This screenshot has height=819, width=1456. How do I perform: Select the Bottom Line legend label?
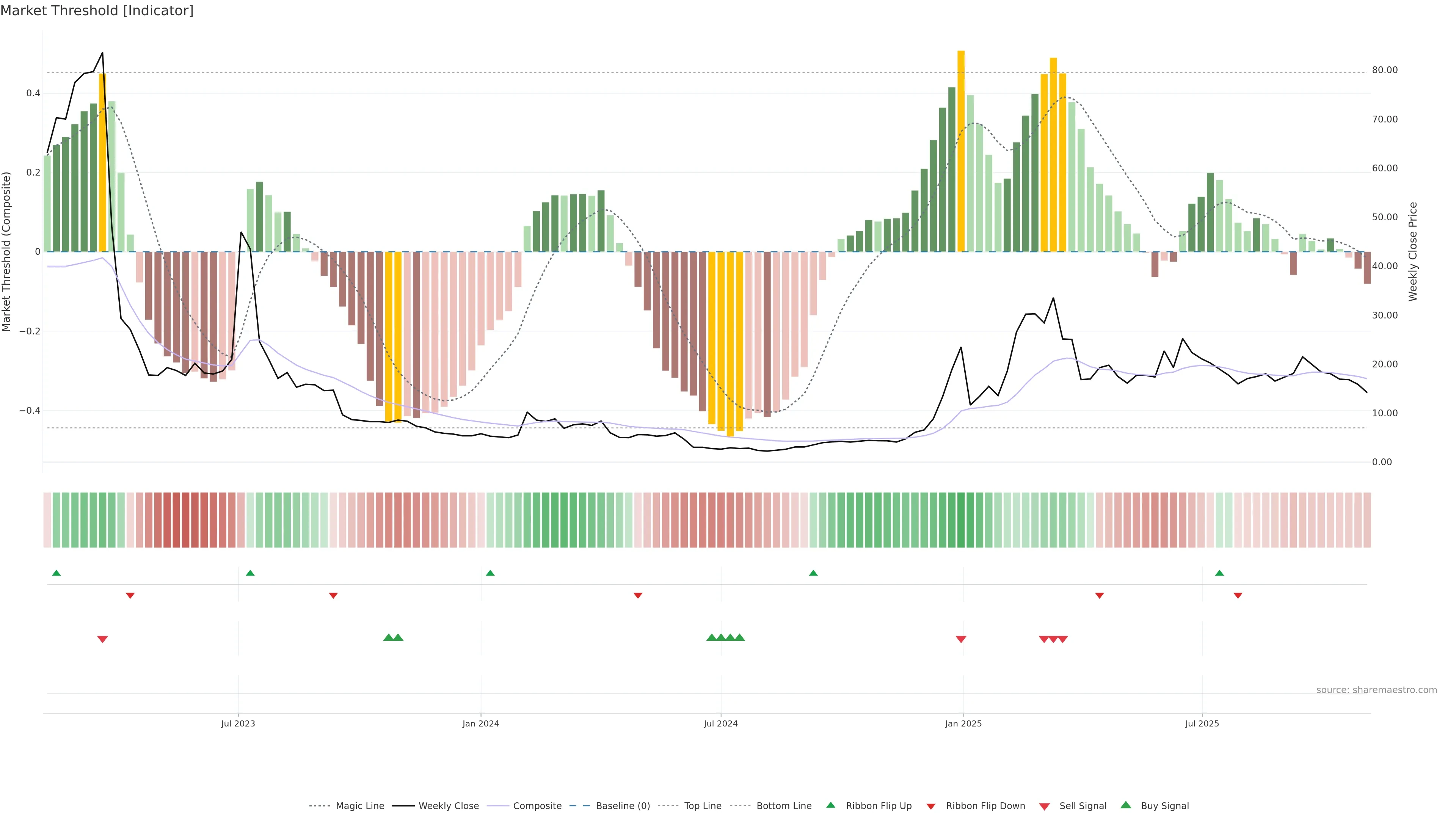click(x=783, y=805)
